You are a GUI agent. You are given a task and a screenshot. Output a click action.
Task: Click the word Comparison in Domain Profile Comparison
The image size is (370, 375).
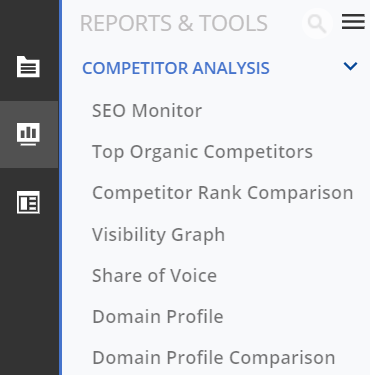(282, 358)
